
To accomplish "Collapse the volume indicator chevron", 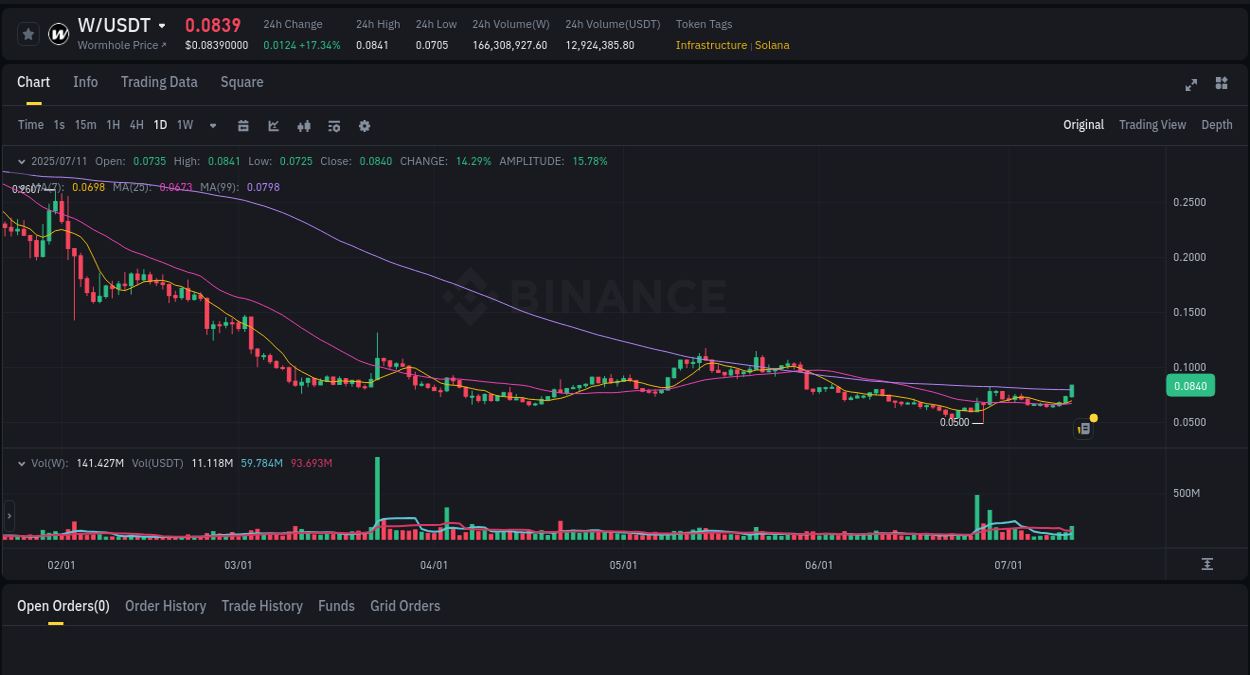I will (x=20, y=462).
